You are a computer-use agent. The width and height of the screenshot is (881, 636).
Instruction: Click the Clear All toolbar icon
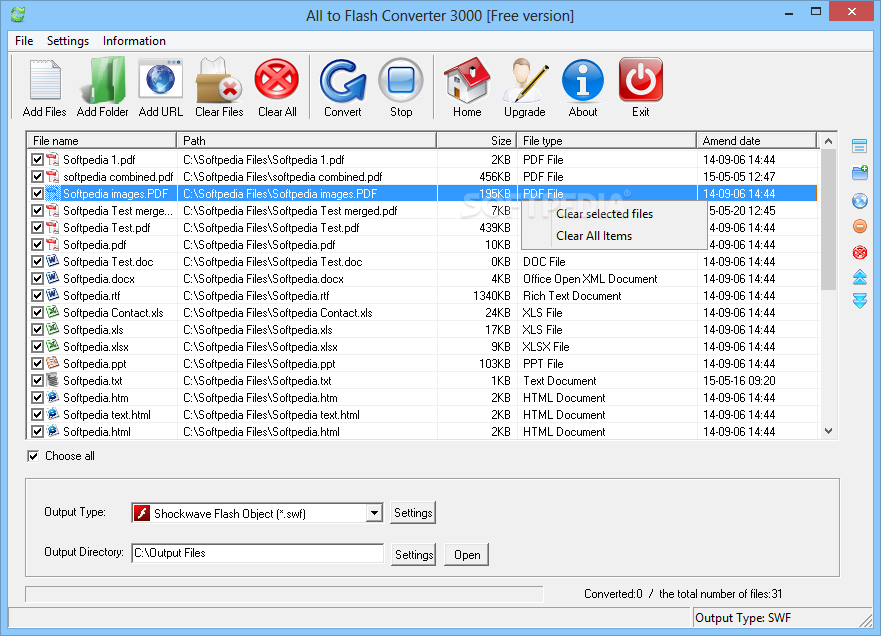coord(277,79)
